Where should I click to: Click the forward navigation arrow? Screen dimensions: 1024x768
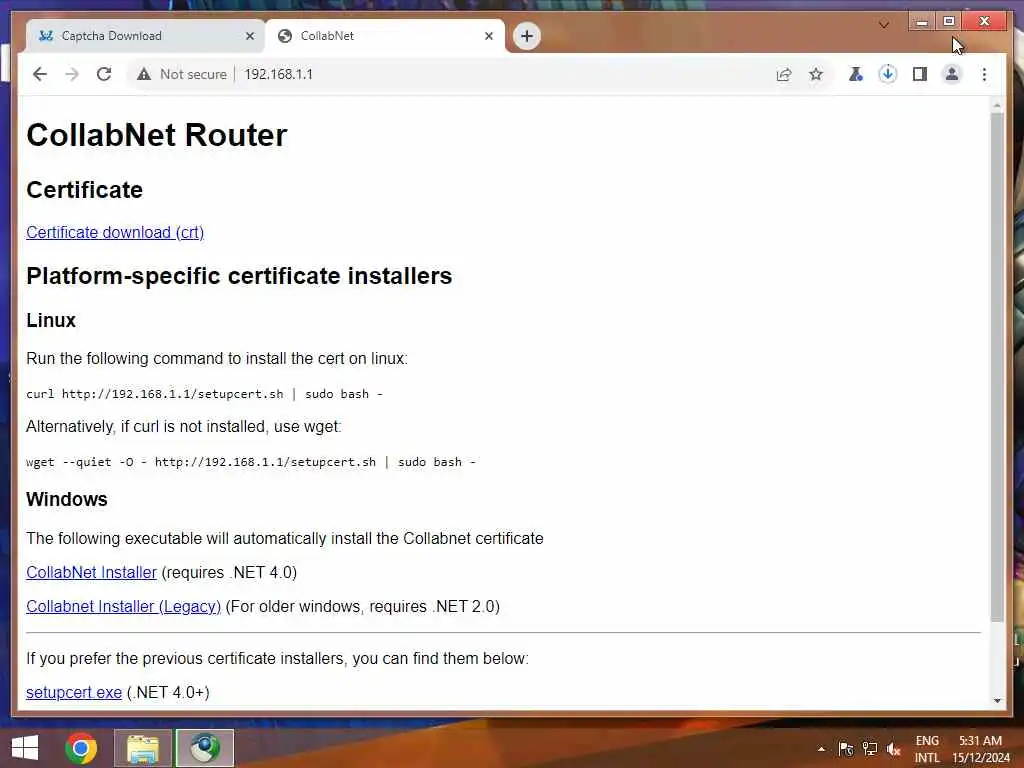pos(72,74)
